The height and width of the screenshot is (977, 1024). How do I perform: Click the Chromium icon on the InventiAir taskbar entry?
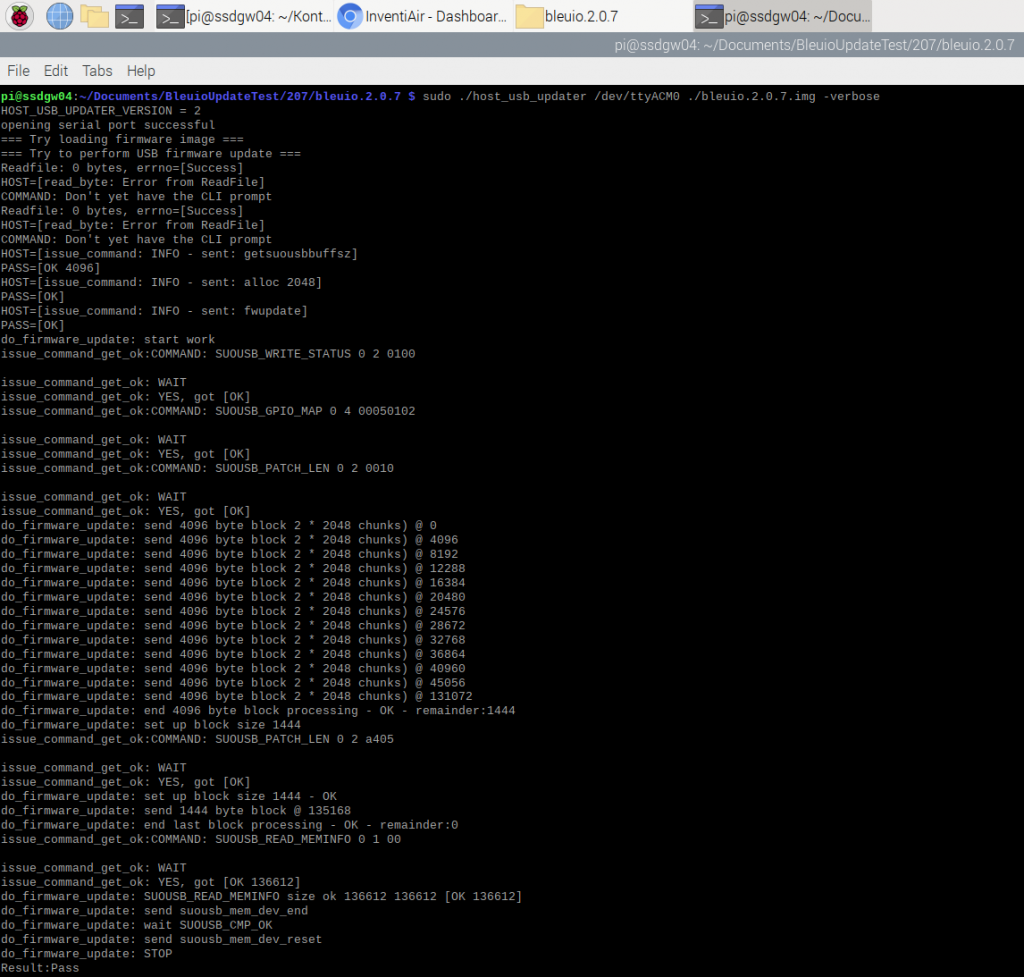click(349, 16)
